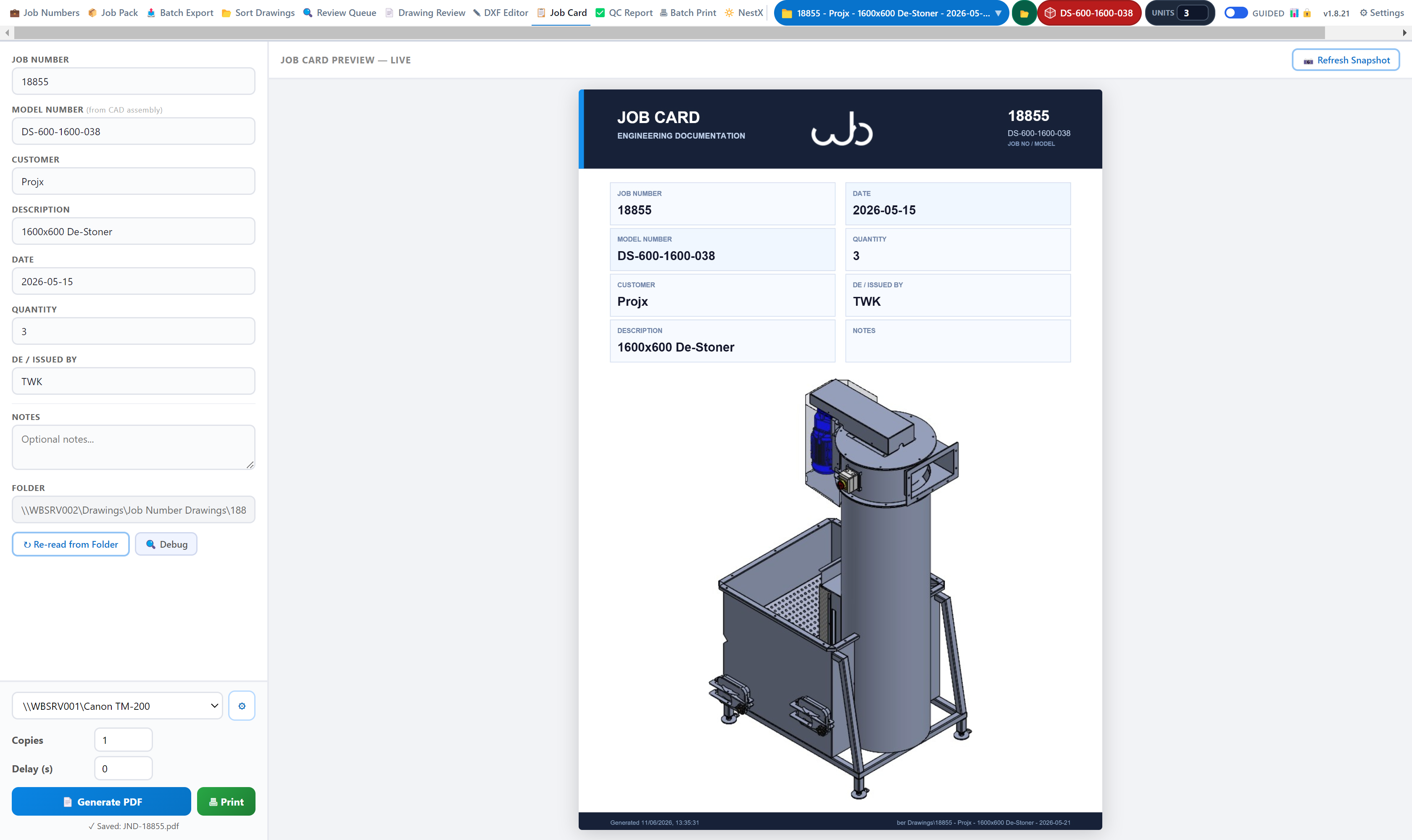Click the red DS-600-1600-038 model pill

coord(1088,13)
